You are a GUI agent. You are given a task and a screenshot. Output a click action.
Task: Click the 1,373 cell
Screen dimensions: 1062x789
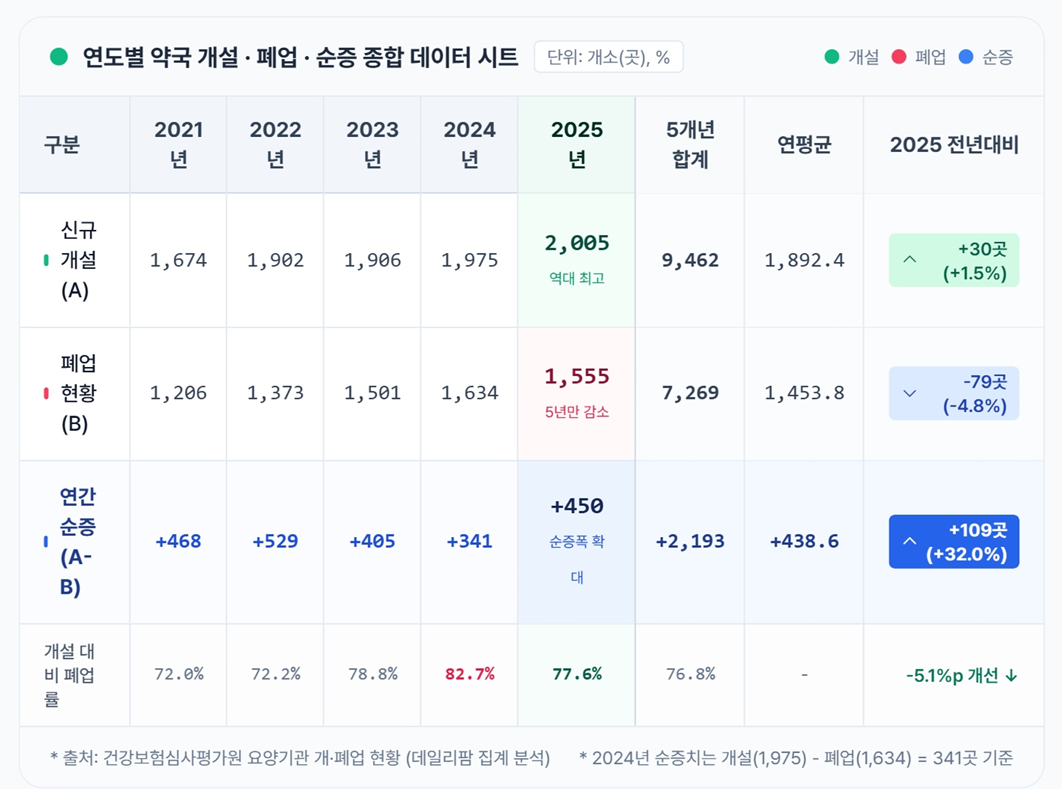[x=275, y=393]
